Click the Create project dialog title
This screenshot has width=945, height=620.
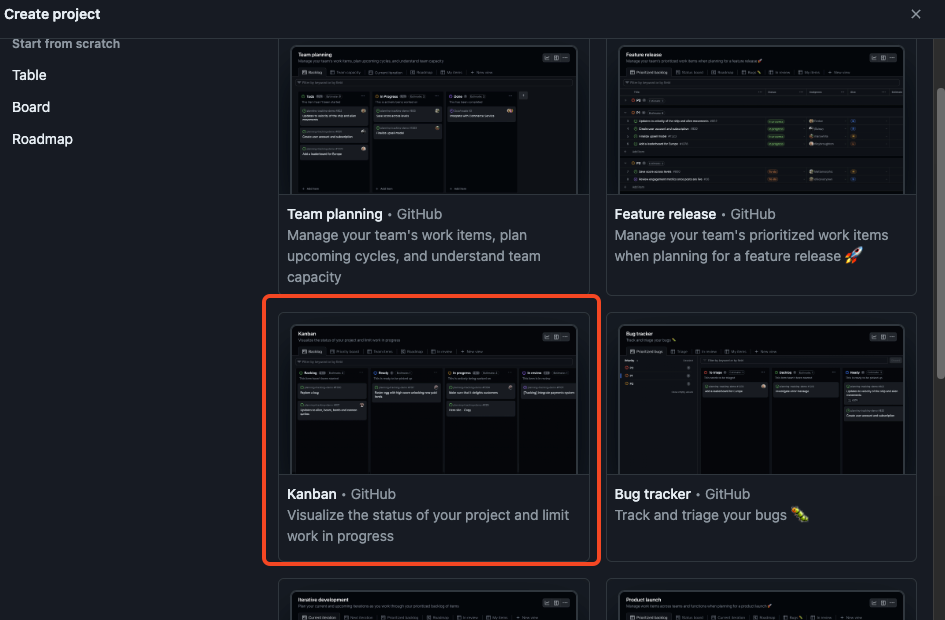coord(52,14)
